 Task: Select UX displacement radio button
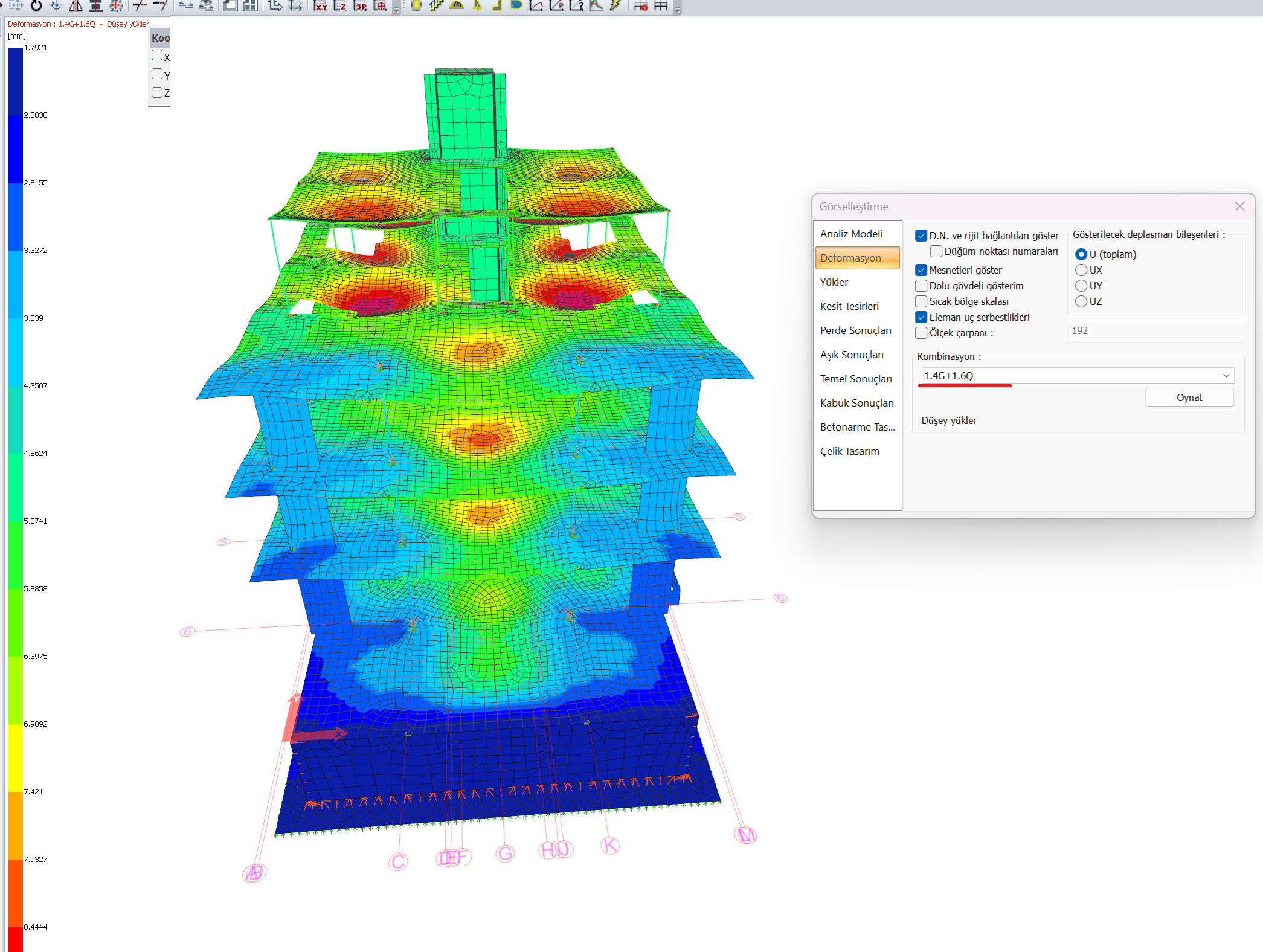(1081, 270)
